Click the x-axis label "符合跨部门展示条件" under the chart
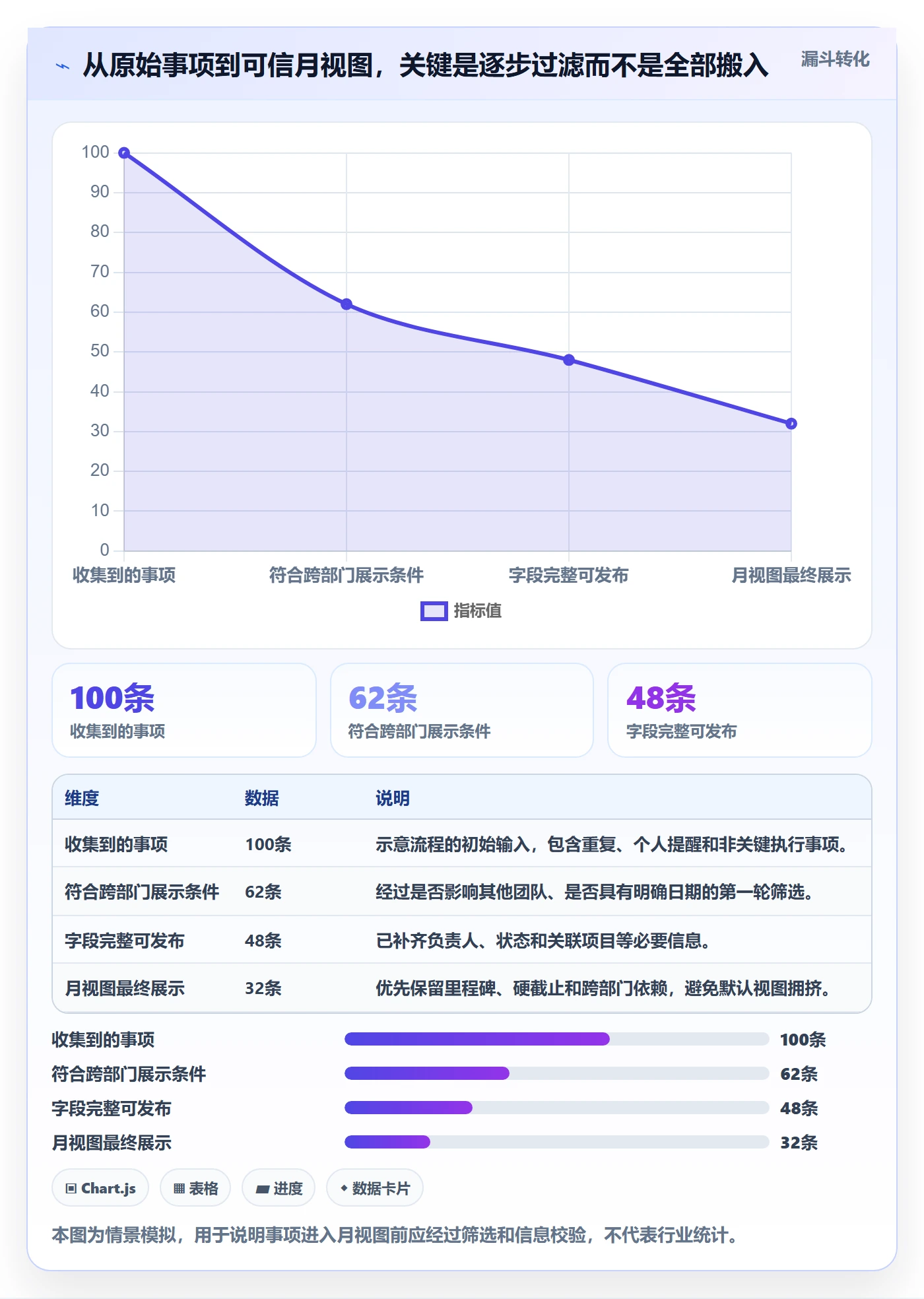Screen dimensions: 924x1299 tap(346, 575)
